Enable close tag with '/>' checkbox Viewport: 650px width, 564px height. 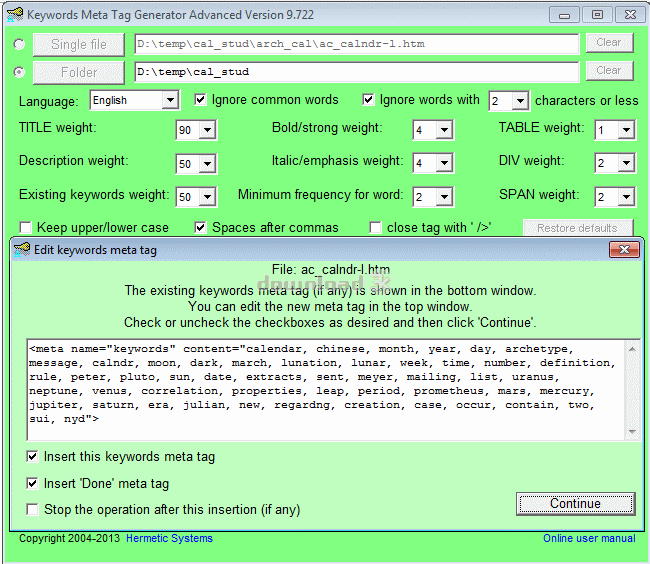click(x=376, y=228)
